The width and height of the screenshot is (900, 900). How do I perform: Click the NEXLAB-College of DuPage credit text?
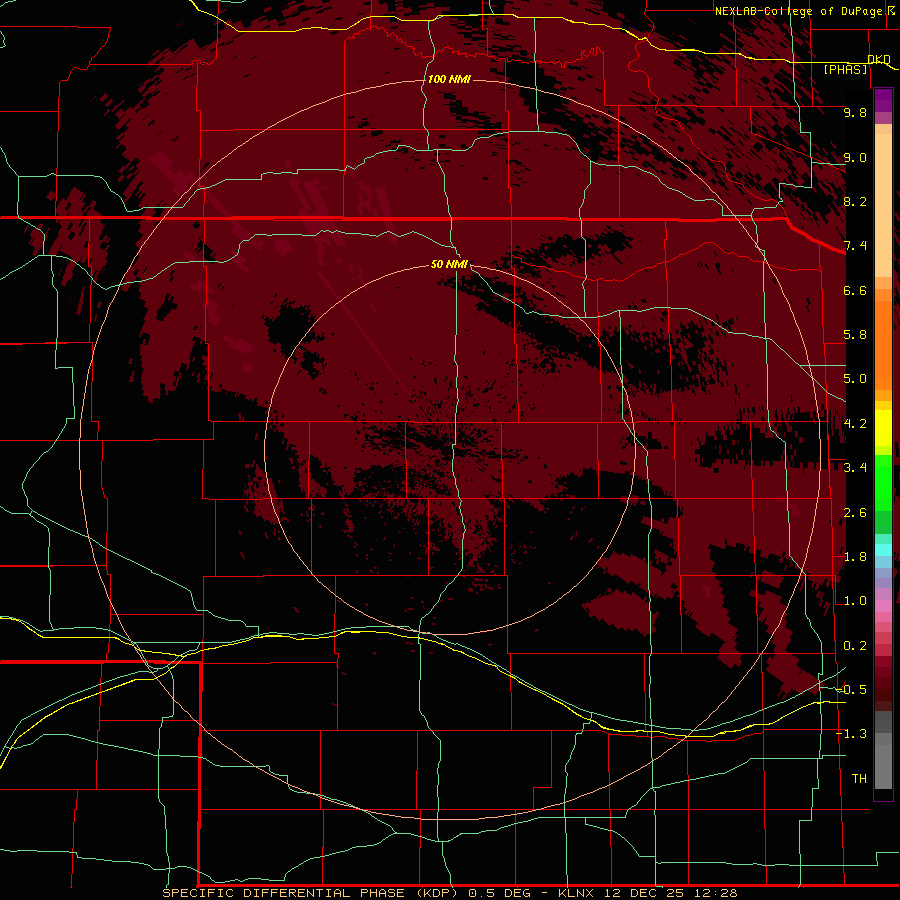pyautogui.click(x=798, y=11)
